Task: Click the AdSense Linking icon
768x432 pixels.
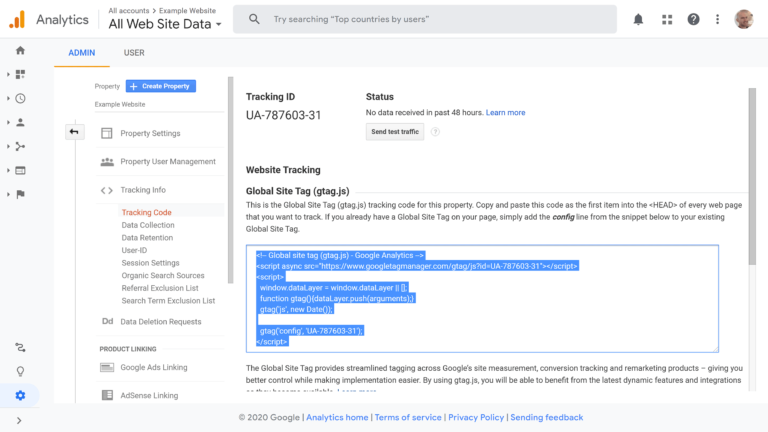Action: click(x=107, y=395)
